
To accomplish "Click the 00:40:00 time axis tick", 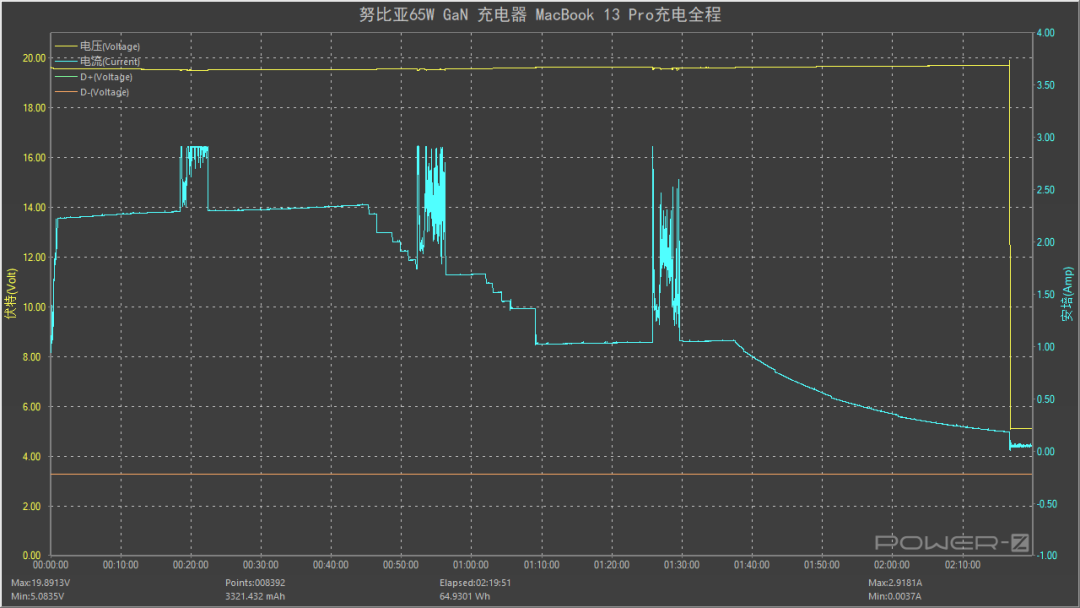I will [x=331, y=565].
